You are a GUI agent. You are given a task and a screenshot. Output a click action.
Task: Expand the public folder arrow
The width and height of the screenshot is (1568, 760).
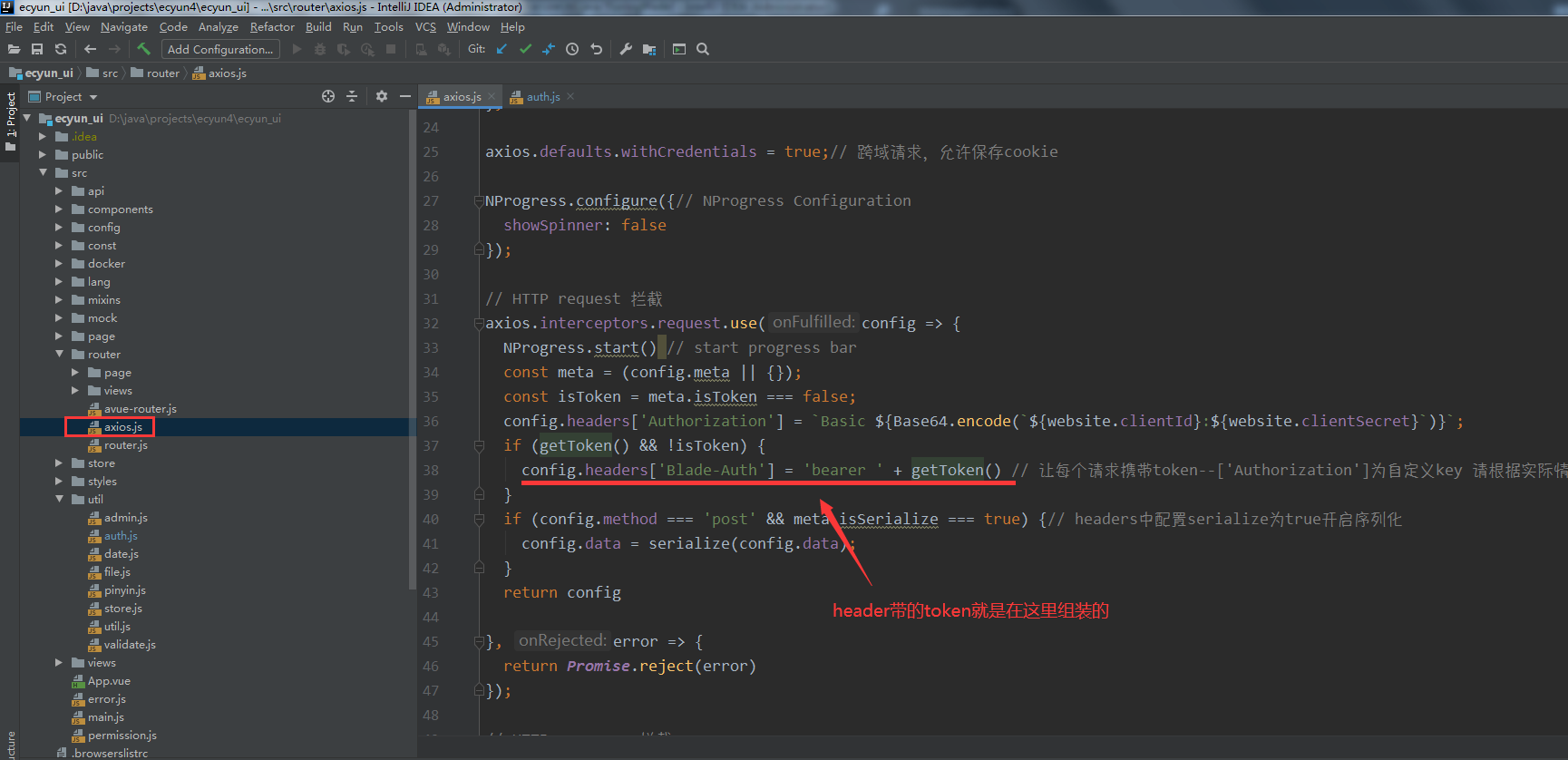coord(43,154)
